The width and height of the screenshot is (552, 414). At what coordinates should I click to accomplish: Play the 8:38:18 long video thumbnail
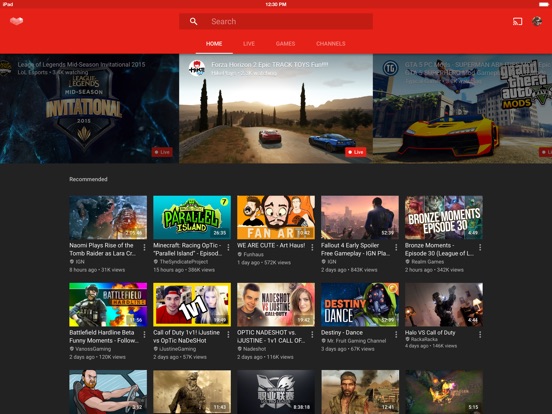click(276, 392)
